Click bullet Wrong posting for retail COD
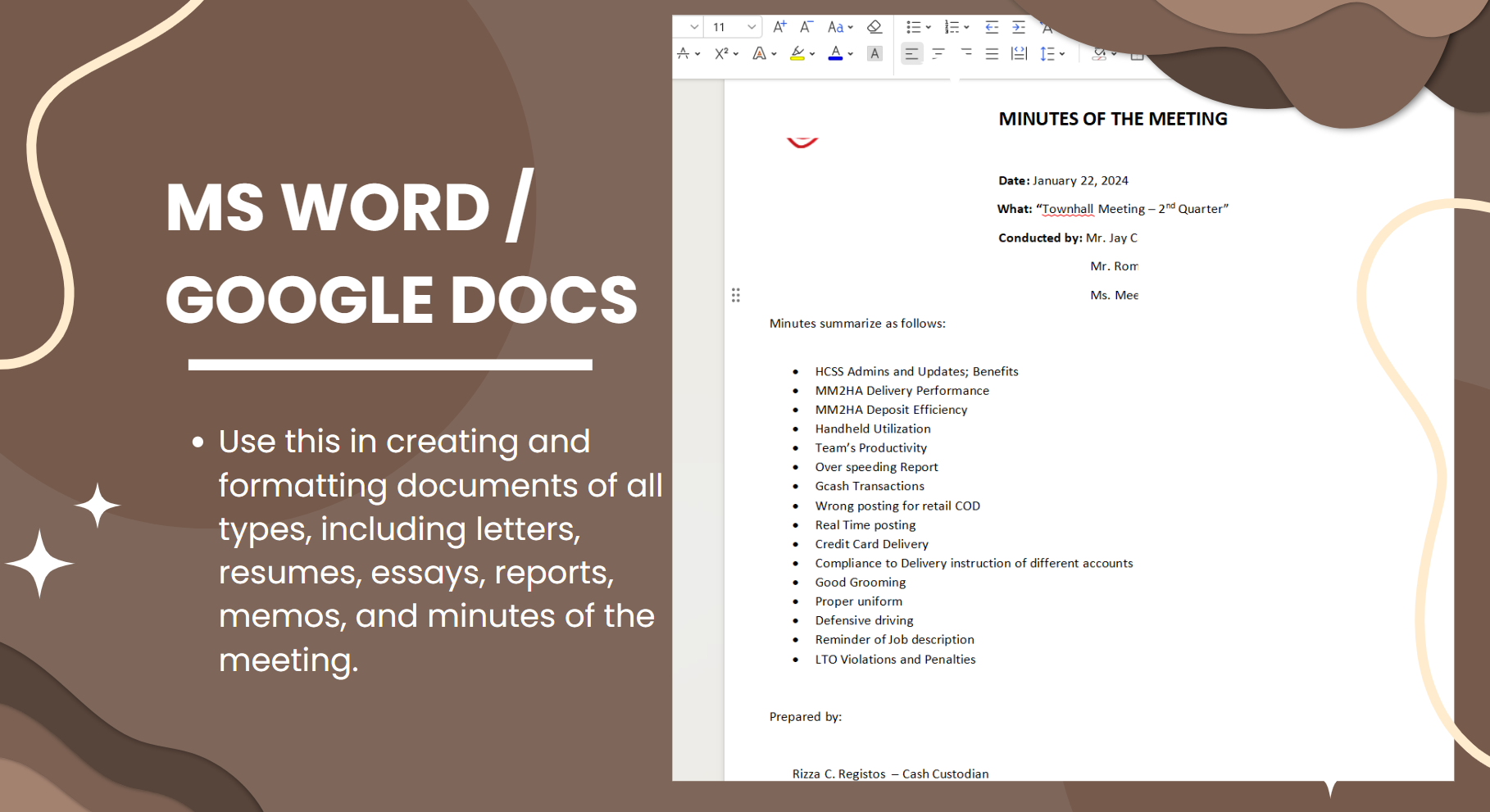 (x=897, y=506)
